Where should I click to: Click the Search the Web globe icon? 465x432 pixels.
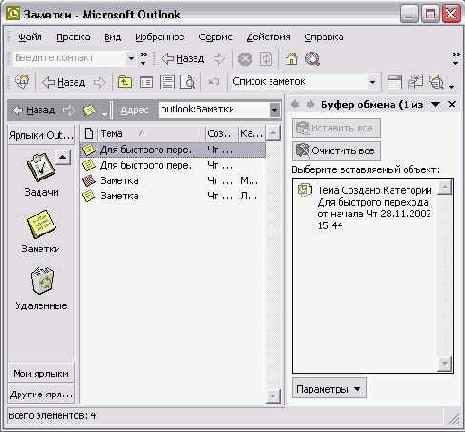click(x=312, y=59)
